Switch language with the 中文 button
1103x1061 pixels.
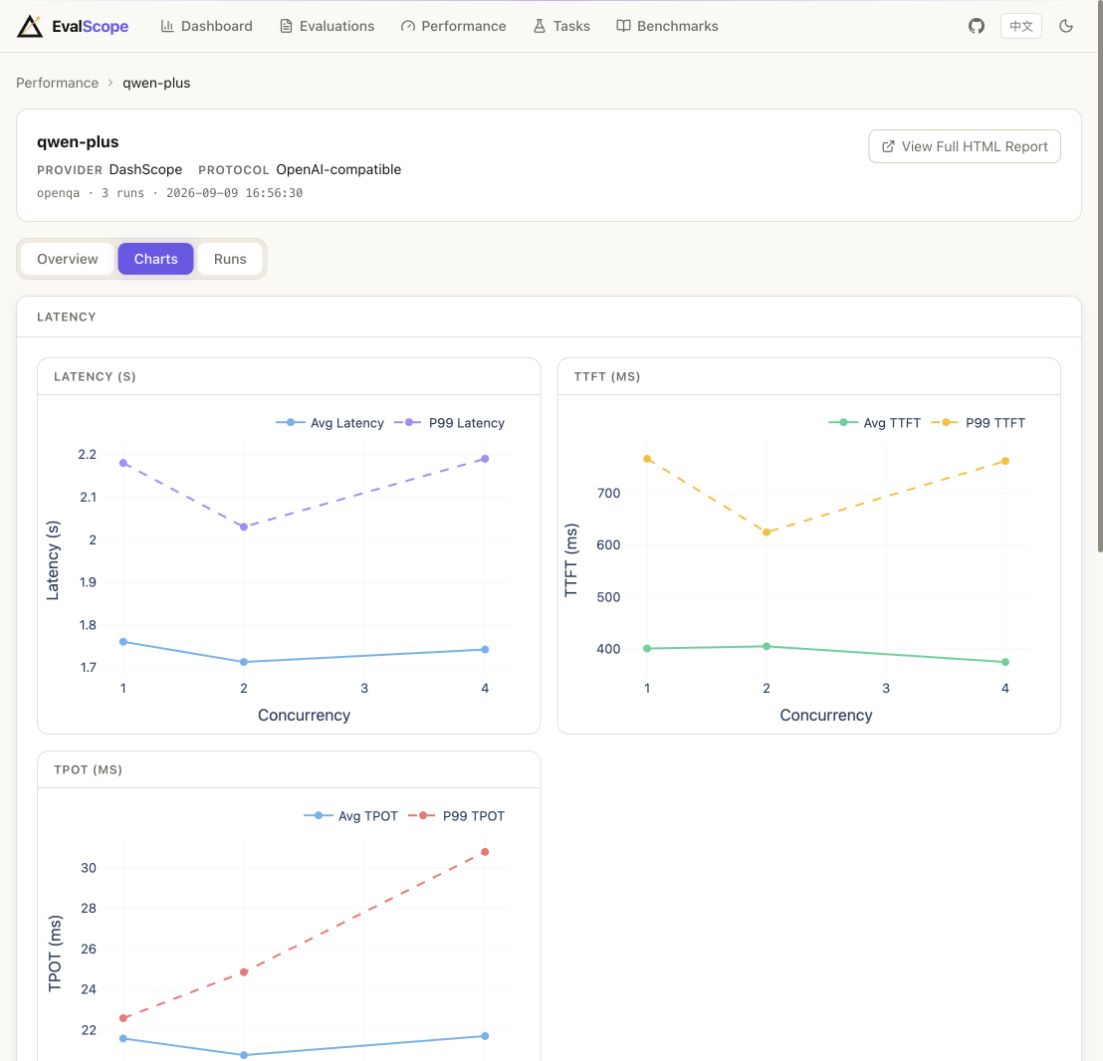(1021, 26)
